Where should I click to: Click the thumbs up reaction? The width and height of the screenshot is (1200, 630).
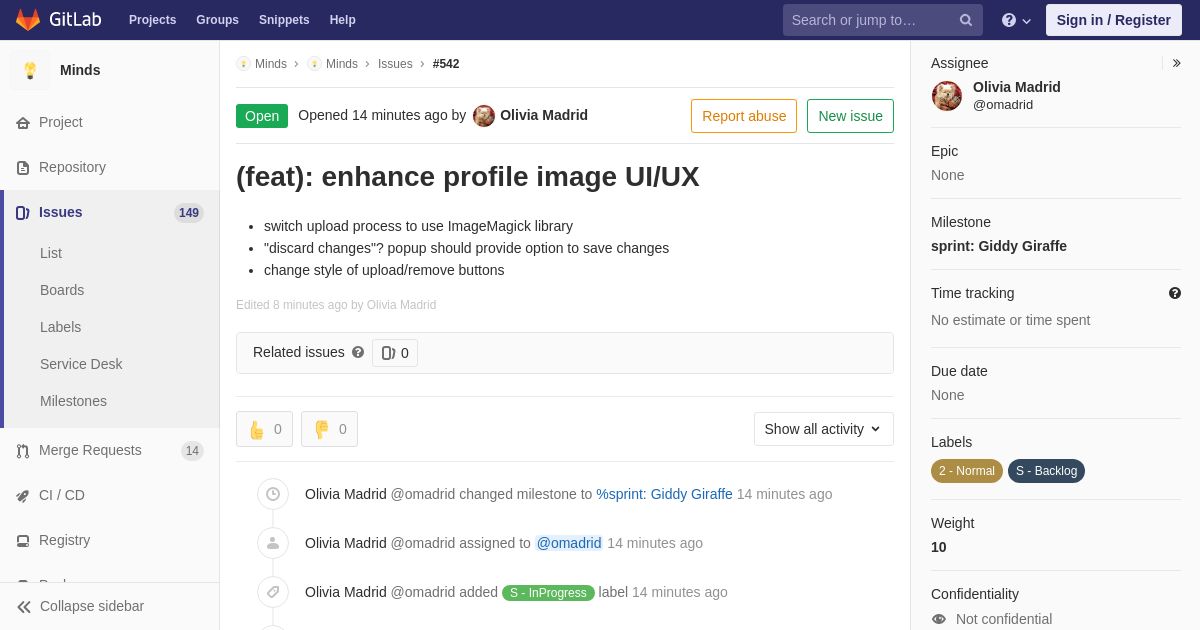coord(265,429)
